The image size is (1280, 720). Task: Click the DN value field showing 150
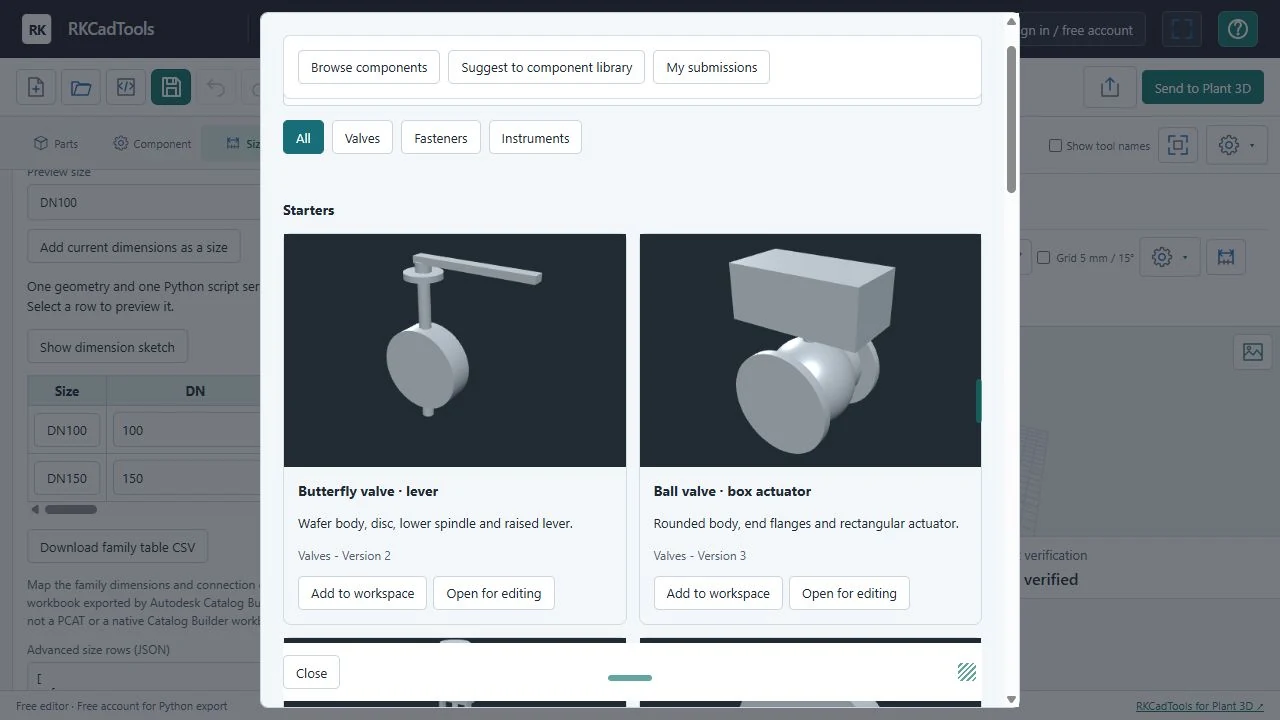pos(187,478)
